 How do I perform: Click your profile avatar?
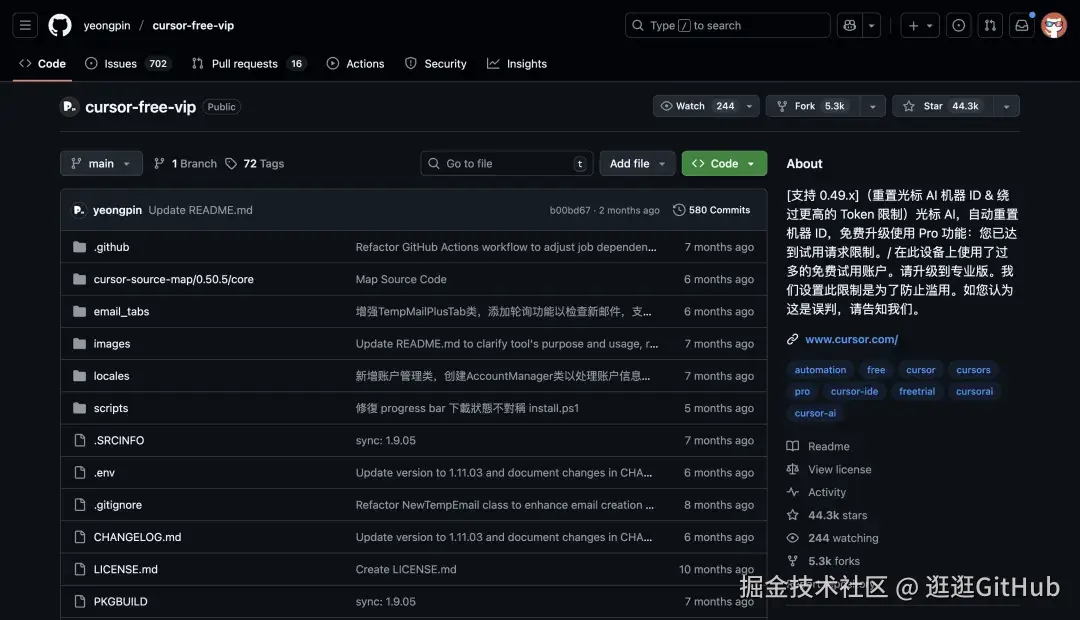(1053, 25)
